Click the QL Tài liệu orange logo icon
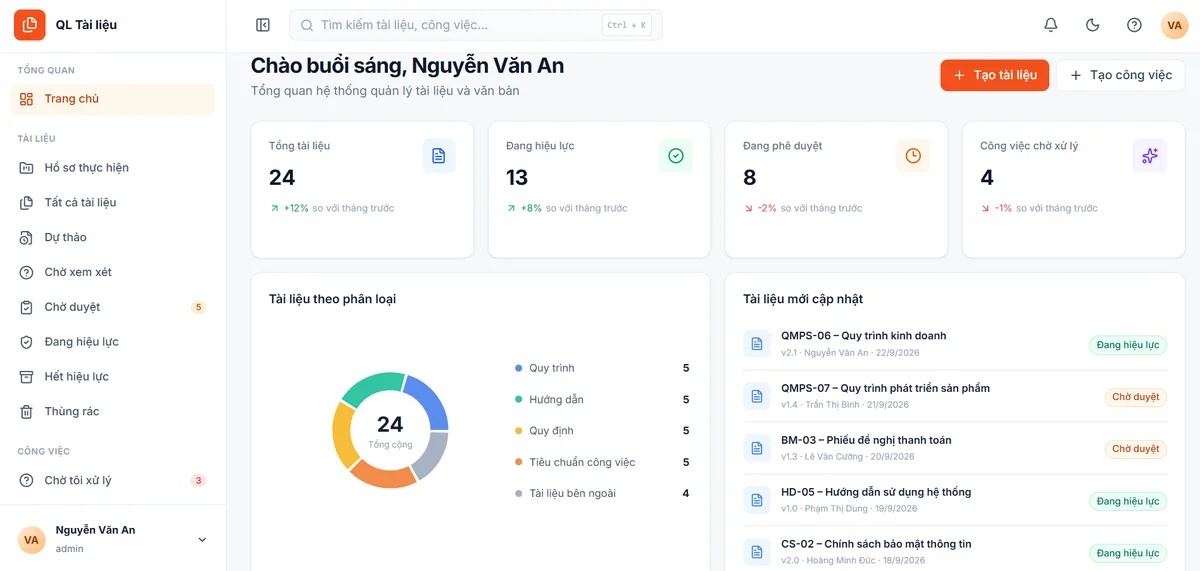This screenshot has height=571, width=1200. point(30,24)
